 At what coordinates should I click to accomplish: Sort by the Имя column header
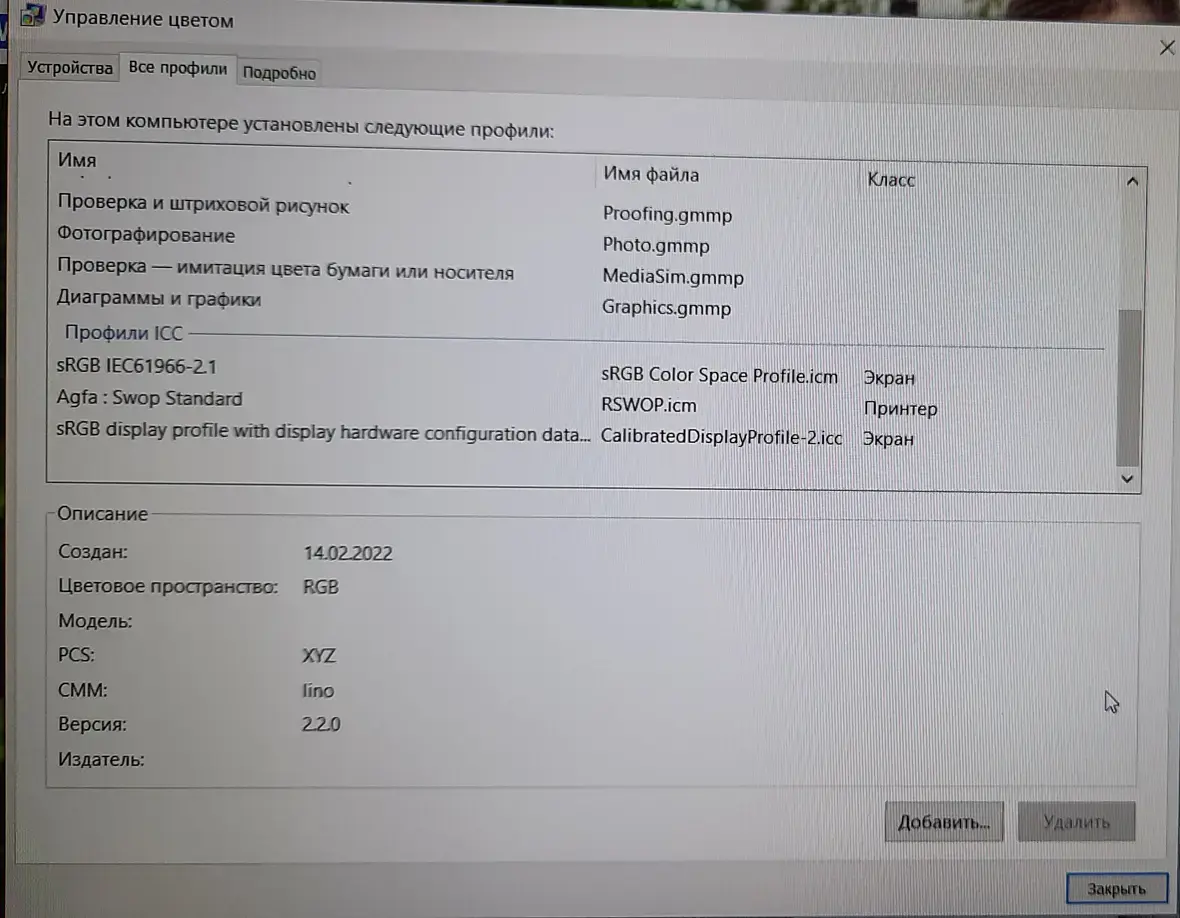click(78, 160)
